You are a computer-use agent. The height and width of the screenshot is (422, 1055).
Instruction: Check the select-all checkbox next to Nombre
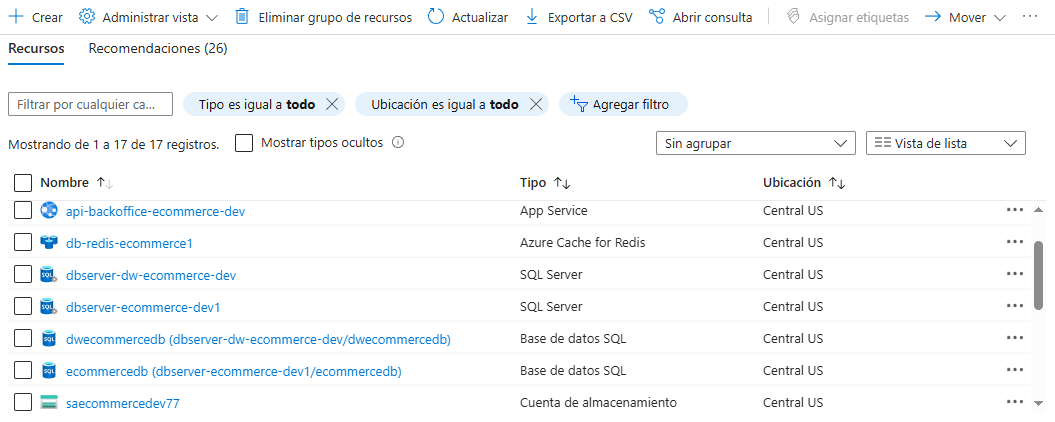(x=23, y=183)
